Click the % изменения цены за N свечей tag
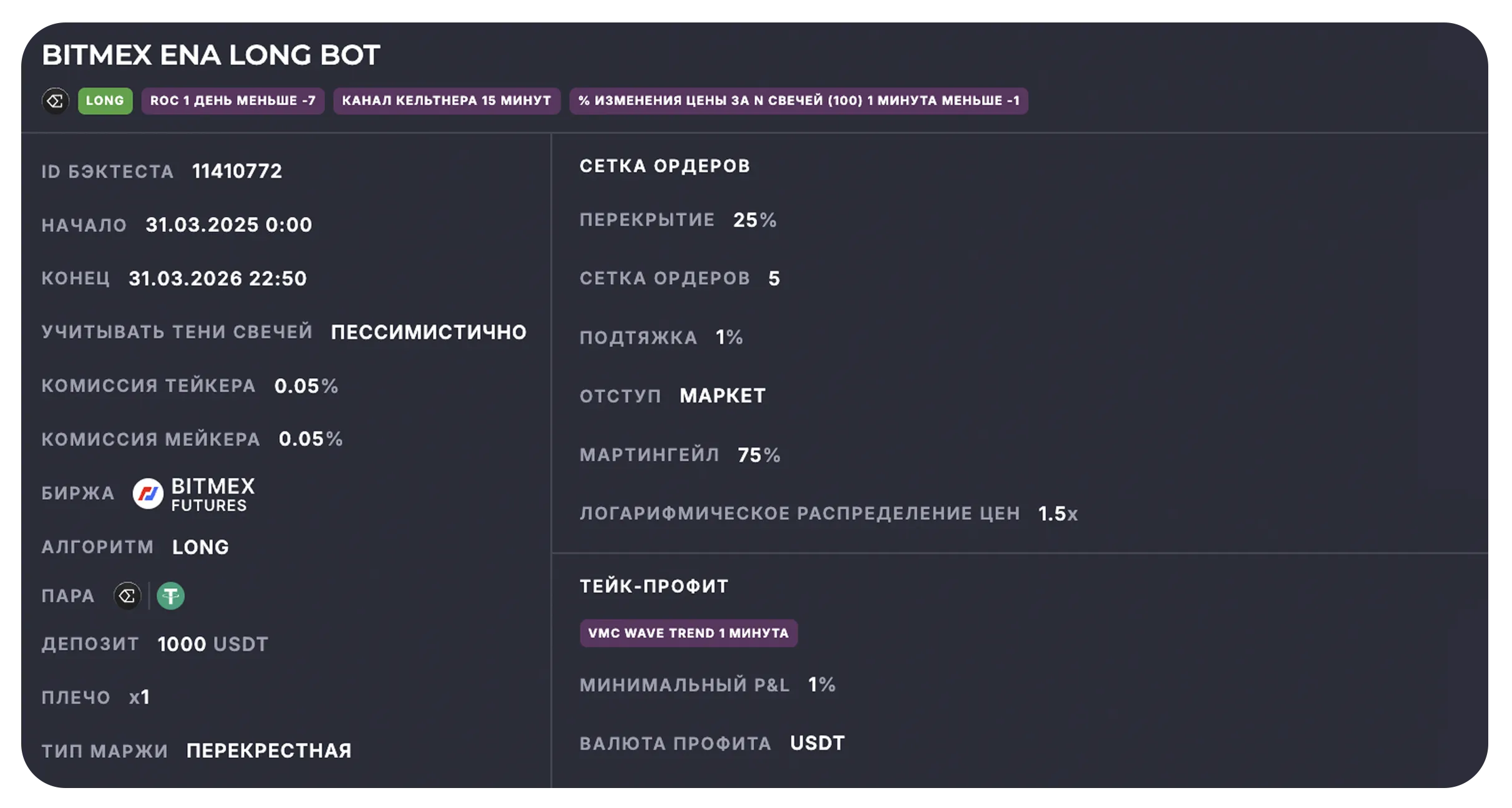 (798, 100)
